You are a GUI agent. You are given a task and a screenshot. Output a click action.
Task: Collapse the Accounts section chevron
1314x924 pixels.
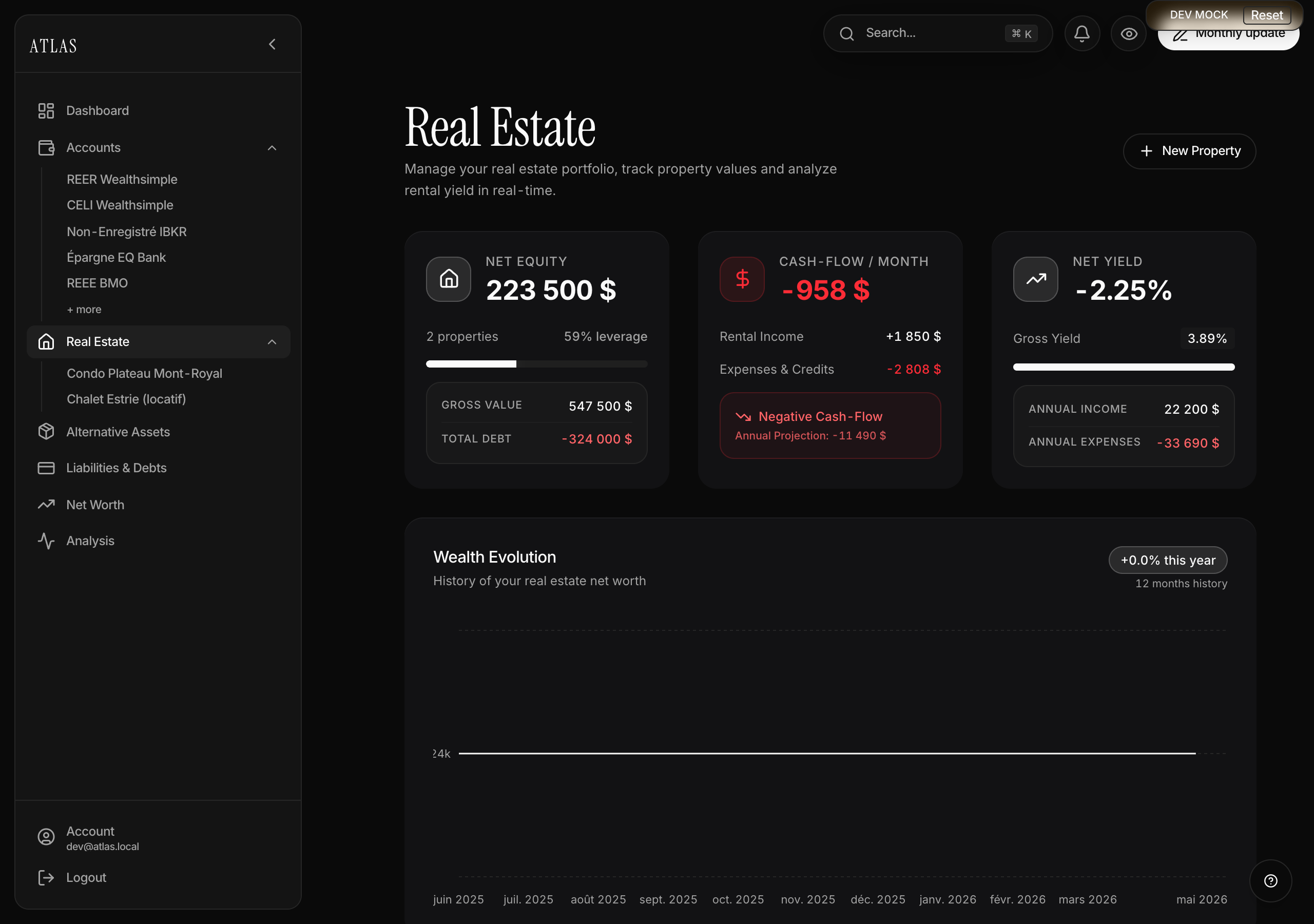(x=272, y=148)
